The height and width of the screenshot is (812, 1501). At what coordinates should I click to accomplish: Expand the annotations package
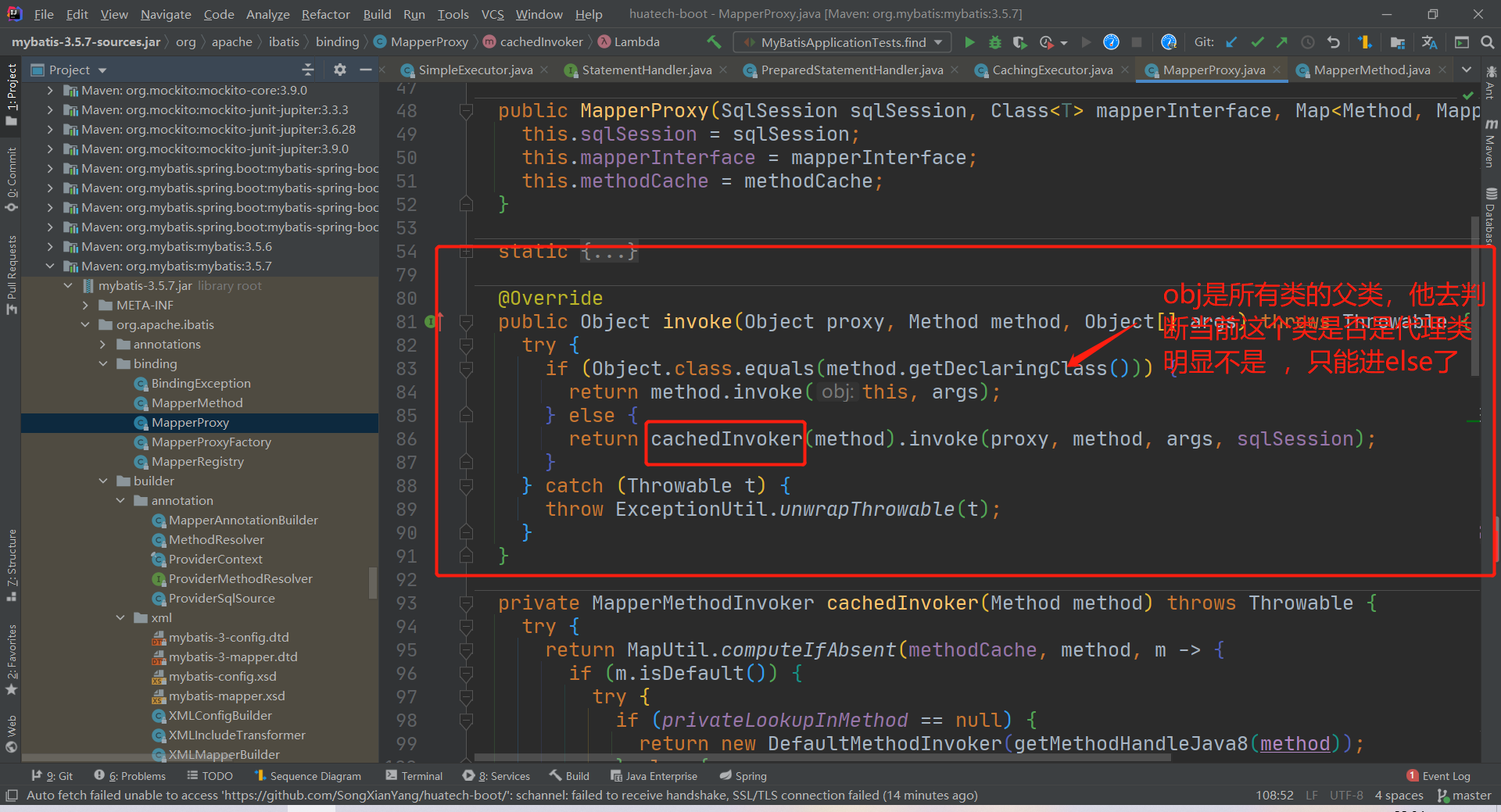[102, 345]
